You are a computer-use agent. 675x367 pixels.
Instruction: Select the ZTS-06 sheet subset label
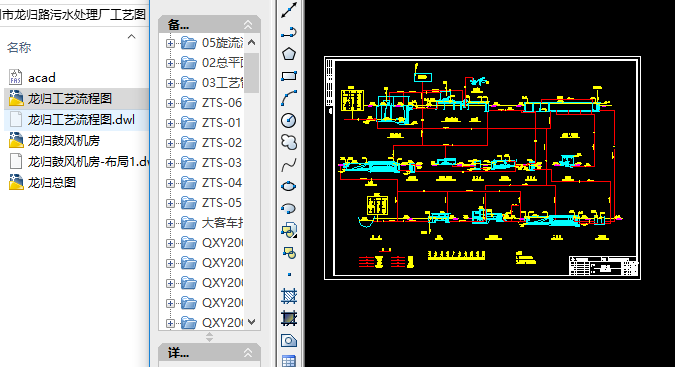tap(222, 103)
